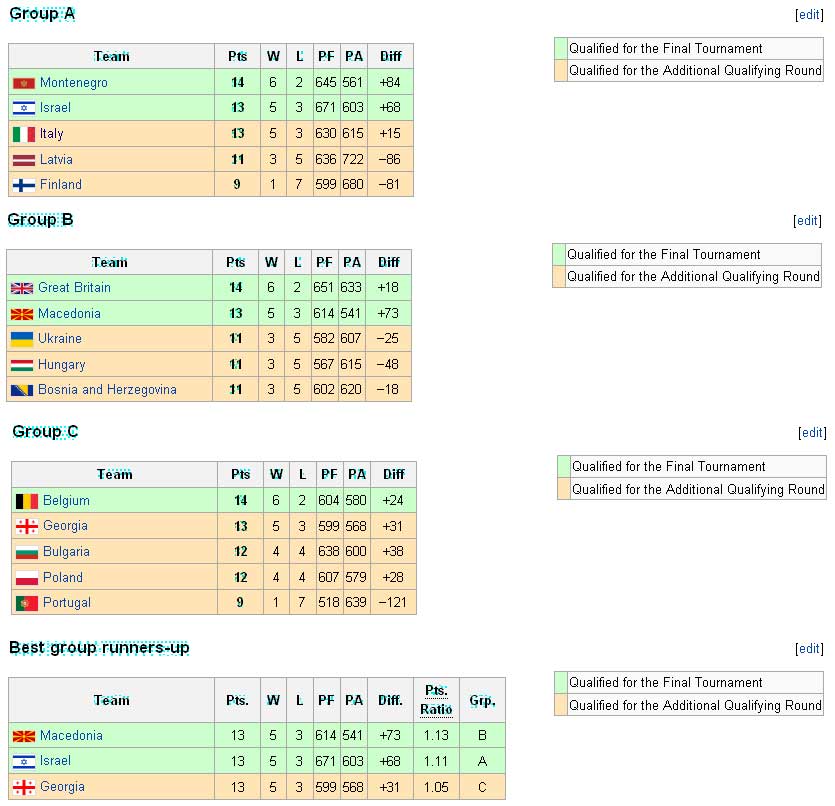The image size is (835, 806).
Task: Open the Montenegro team link
Action: [x=73, y=83]
